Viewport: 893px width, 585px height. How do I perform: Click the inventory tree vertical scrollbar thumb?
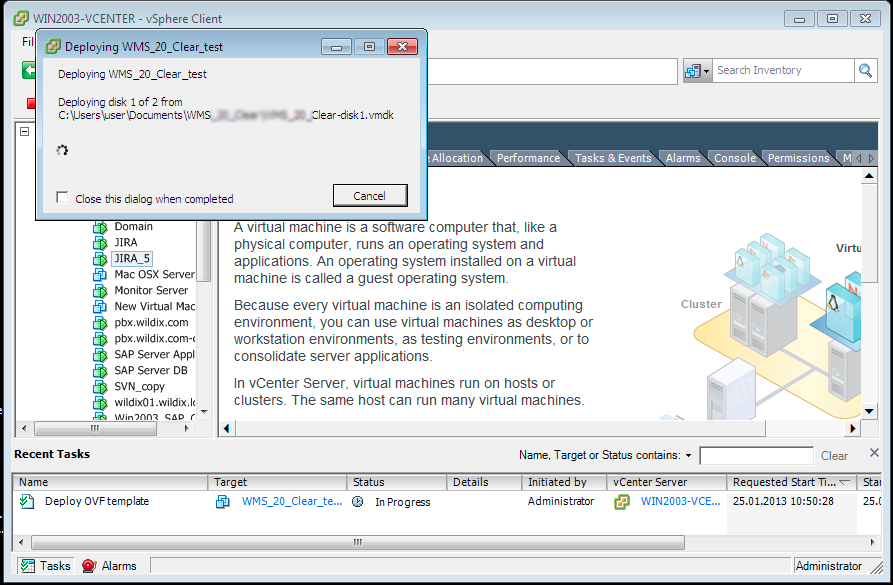tap(204, 251)
